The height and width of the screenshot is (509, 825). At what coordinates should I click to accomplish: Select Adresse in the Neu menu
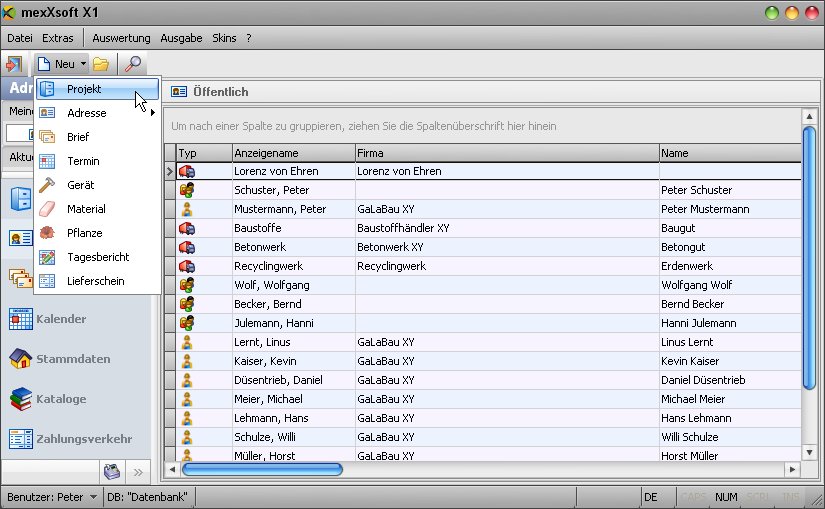click(97, 113)
